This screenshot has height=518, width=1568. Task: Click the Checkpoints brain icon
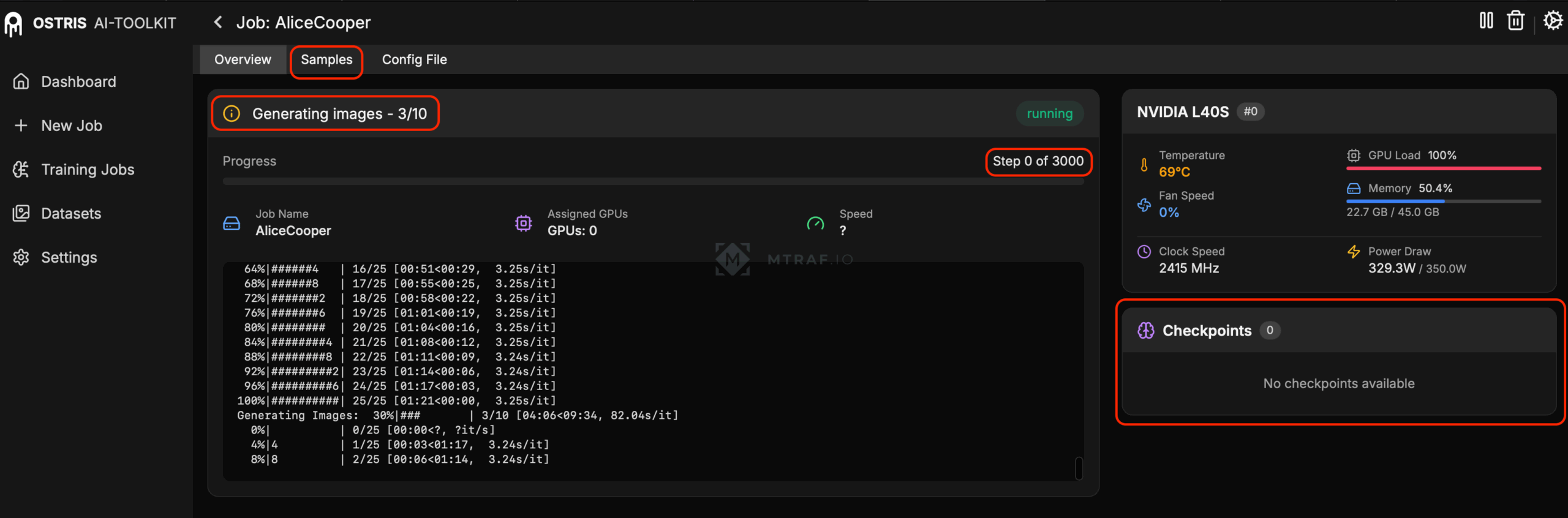click(x=1145, y=331)
